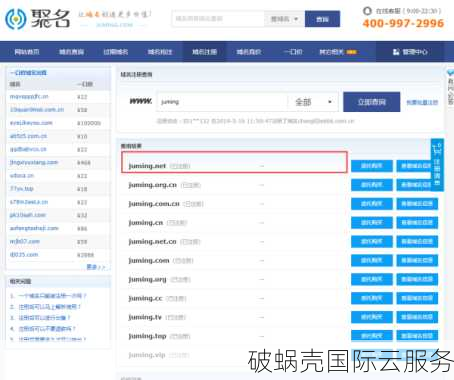Click the left blue button in juming.com row
This screenshot has width=454, height=380.
click(372, 260)
